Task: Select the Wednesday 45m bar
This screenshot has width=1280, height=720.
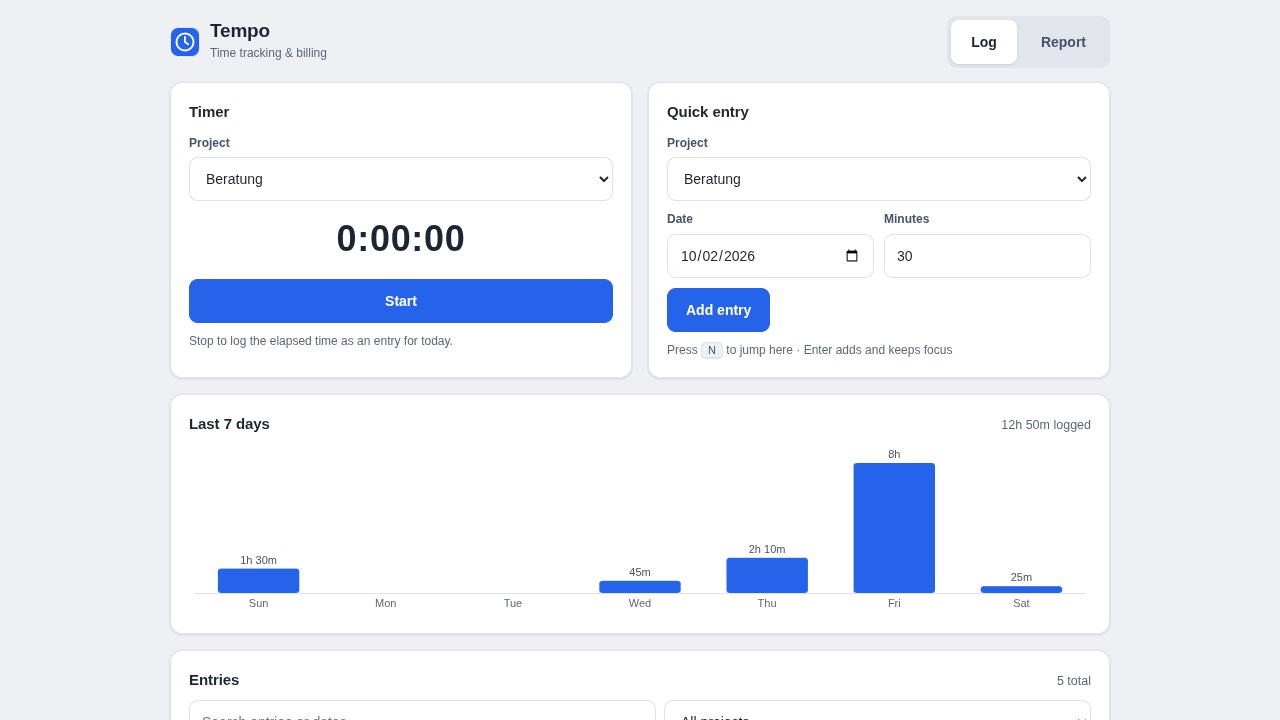Action: pos(640,587)
